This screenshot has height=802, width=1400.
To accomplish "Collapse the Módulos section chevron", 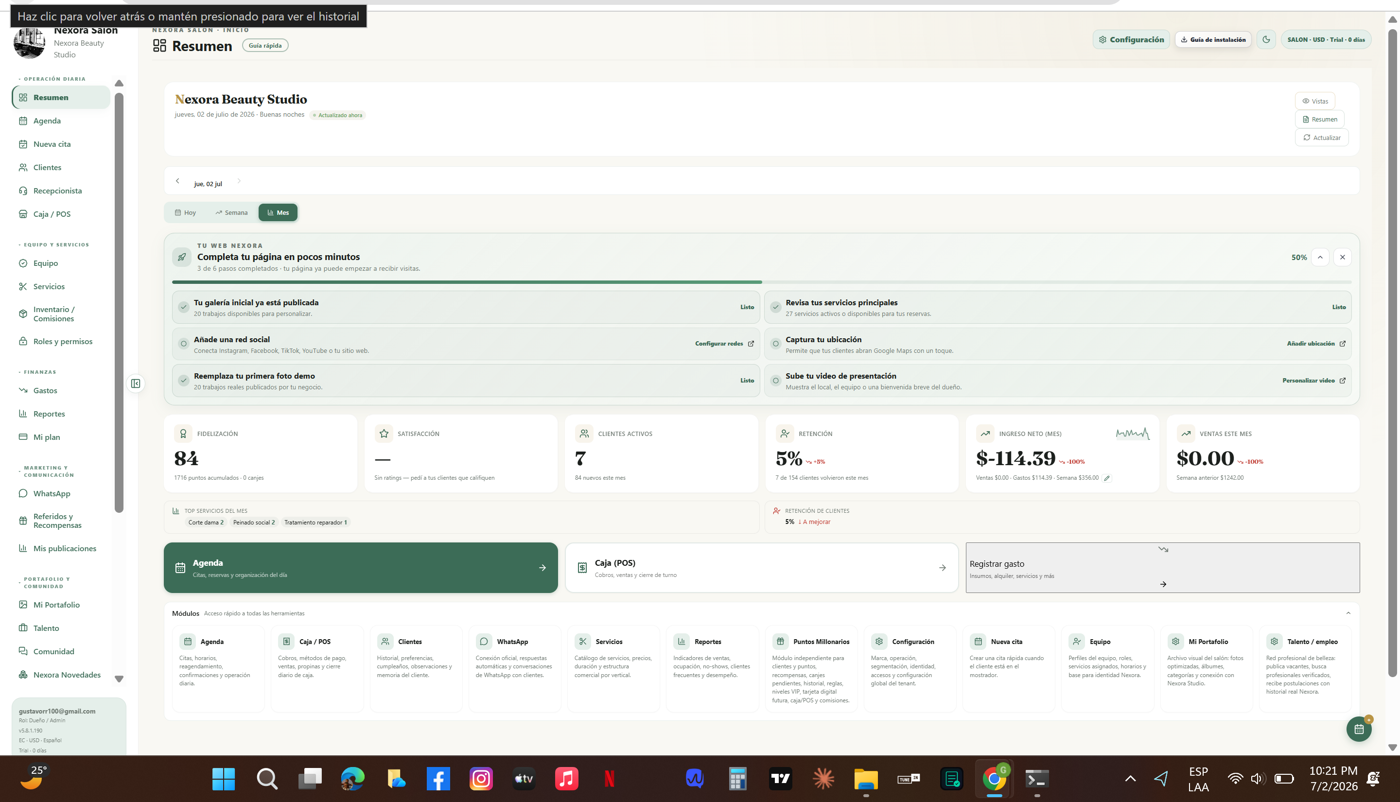I will point(1348,613).
